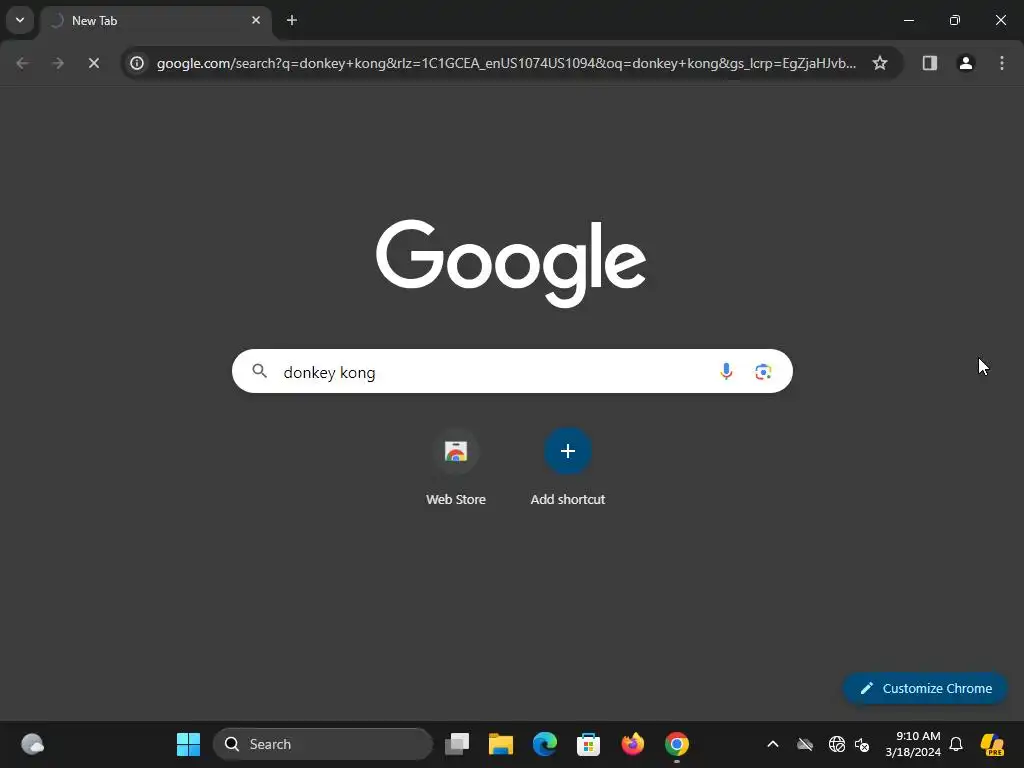Go forward to next page
The width and height of the screenshot is (1024, 768).
57,63
